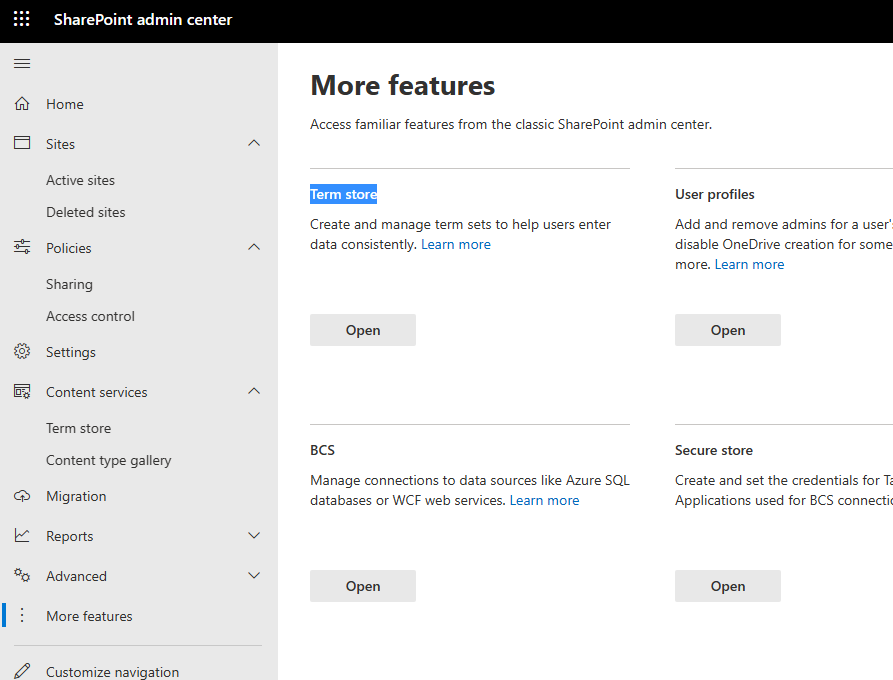Click the User profiles heading

click(x=715, y=194)
